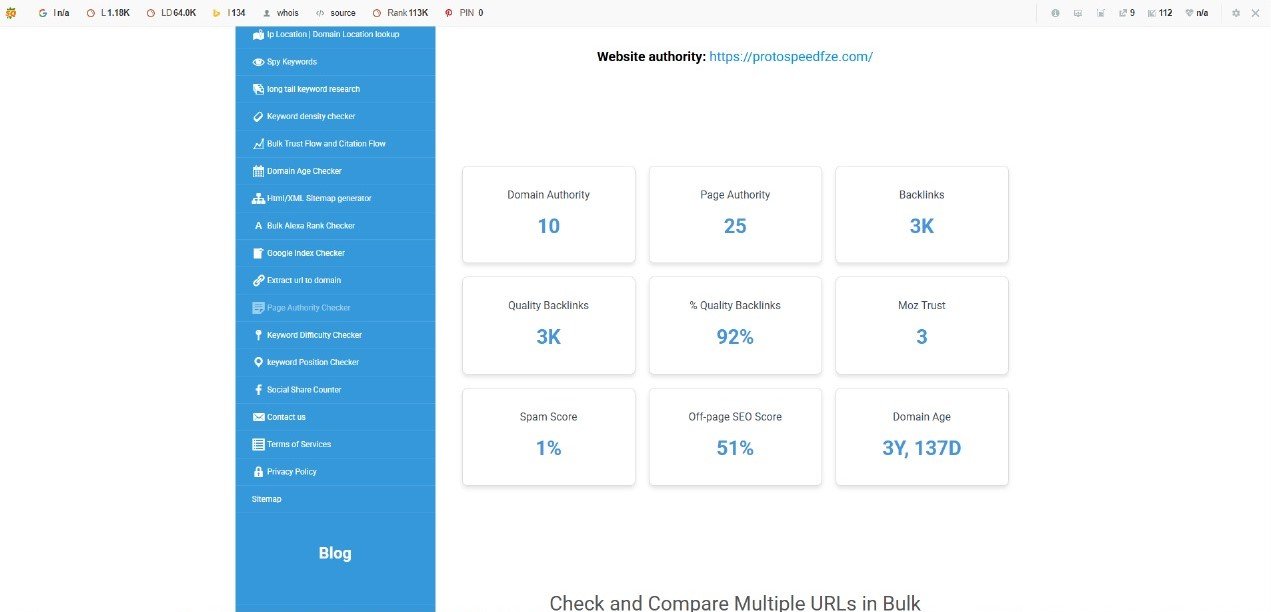Click the Extract url to domain chain icon
The width and height of the screenshot is (1271, 612).
click(x=258, y=280)
